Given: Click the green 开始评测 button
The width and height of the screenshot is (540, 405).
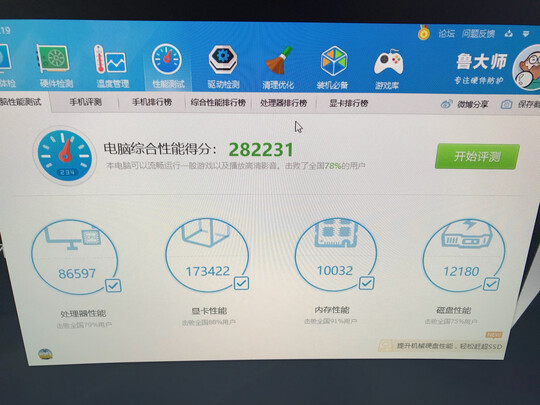Looking at the screenshot, I should click(477, 157).
